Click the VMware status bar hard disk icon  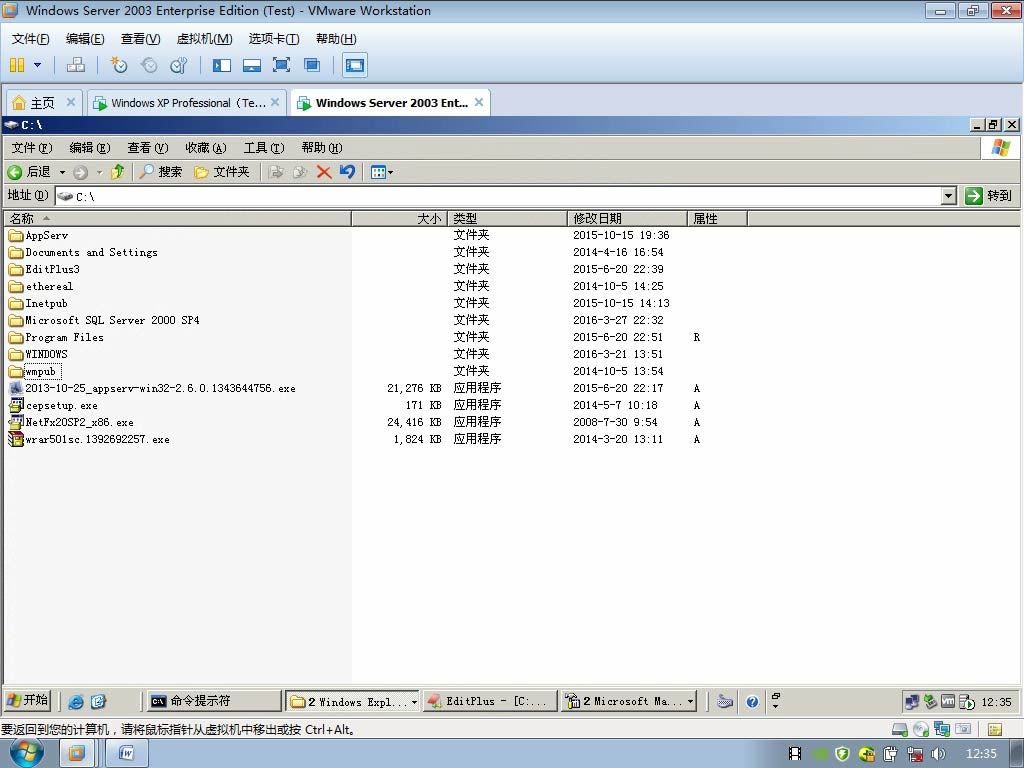899,729
